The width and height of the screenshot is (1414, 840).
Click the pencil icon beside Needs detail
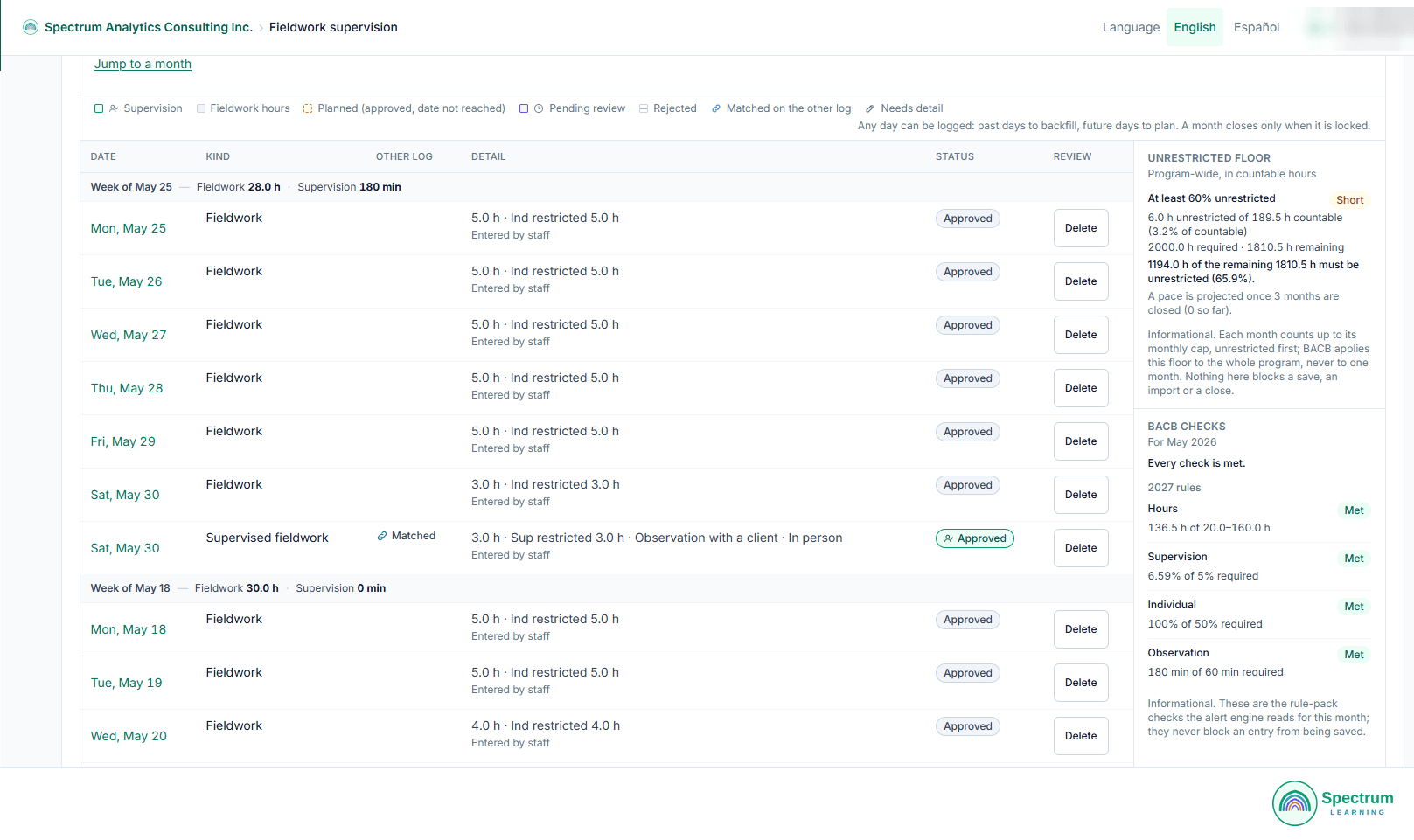pos(870,108)
